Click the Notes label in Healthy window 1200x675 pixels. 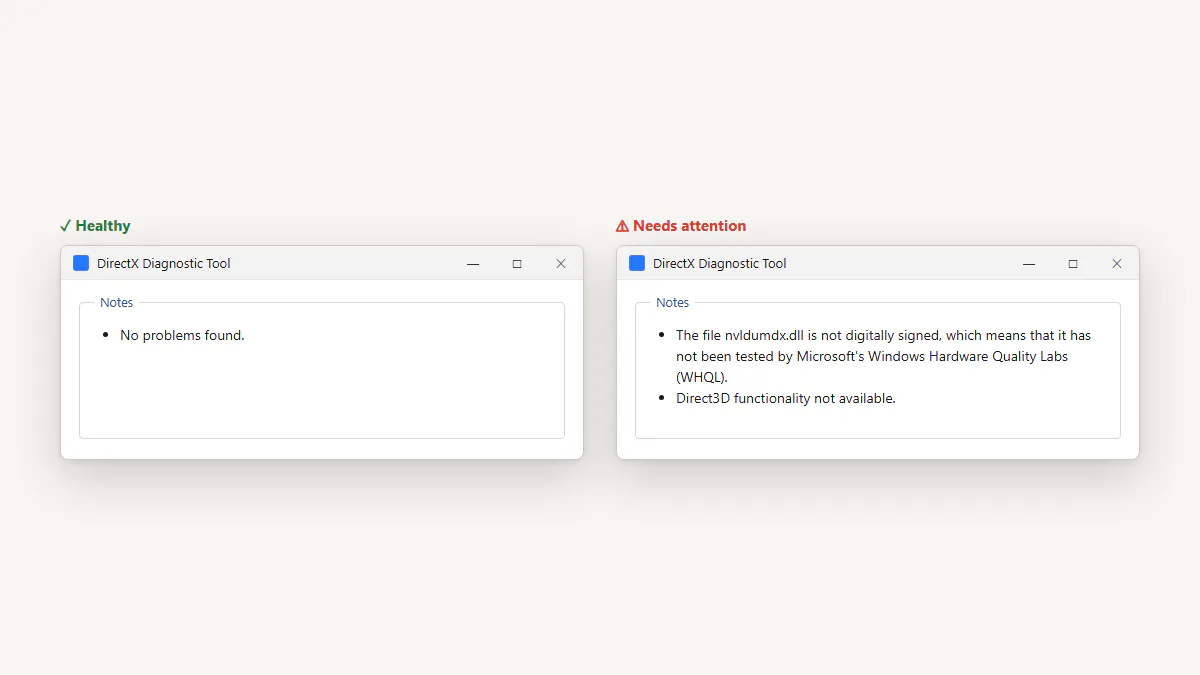[x=116, y=302]
